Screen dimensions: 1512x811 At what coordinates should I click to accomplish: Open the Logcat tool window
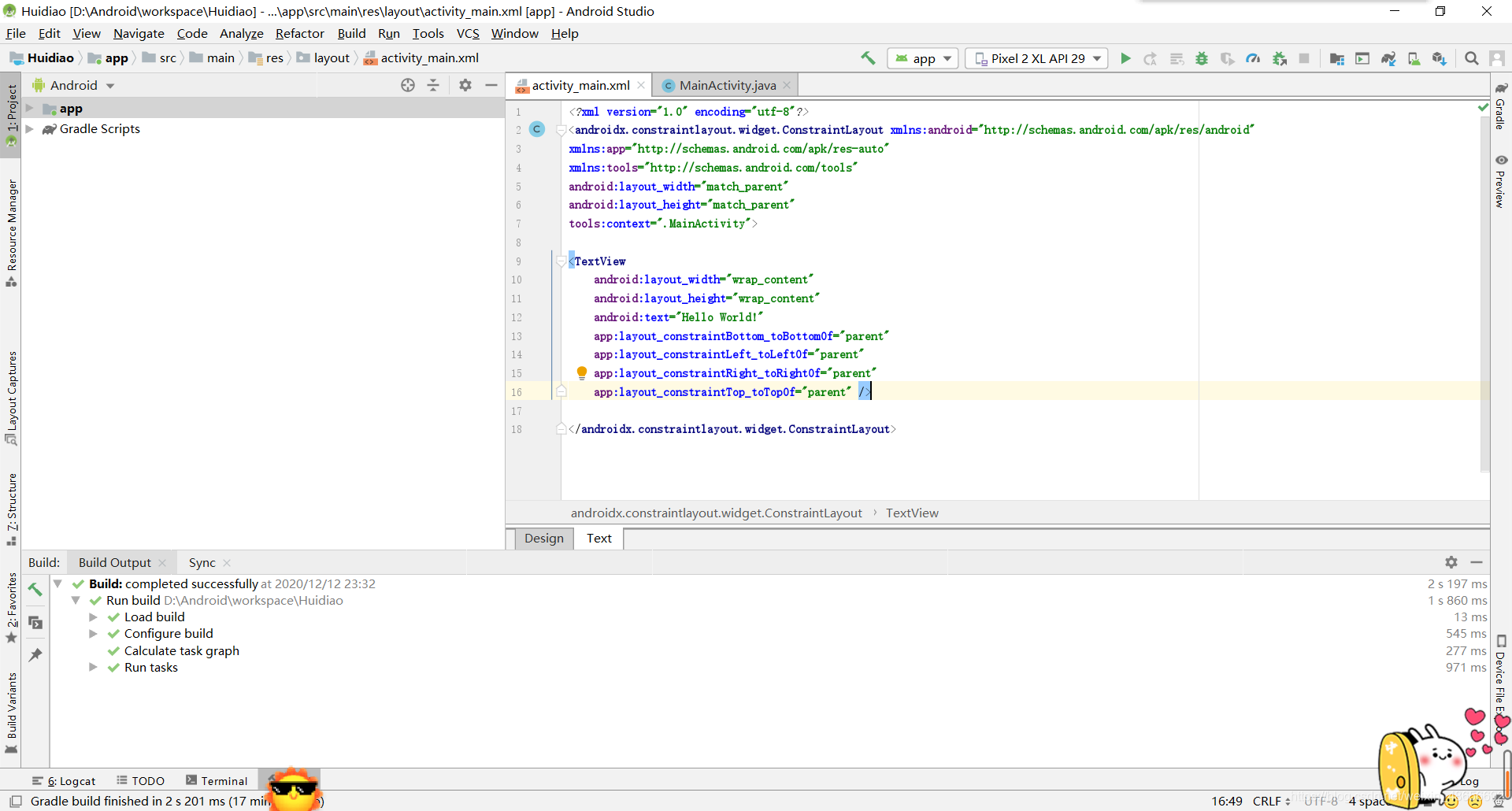(64, 781)
